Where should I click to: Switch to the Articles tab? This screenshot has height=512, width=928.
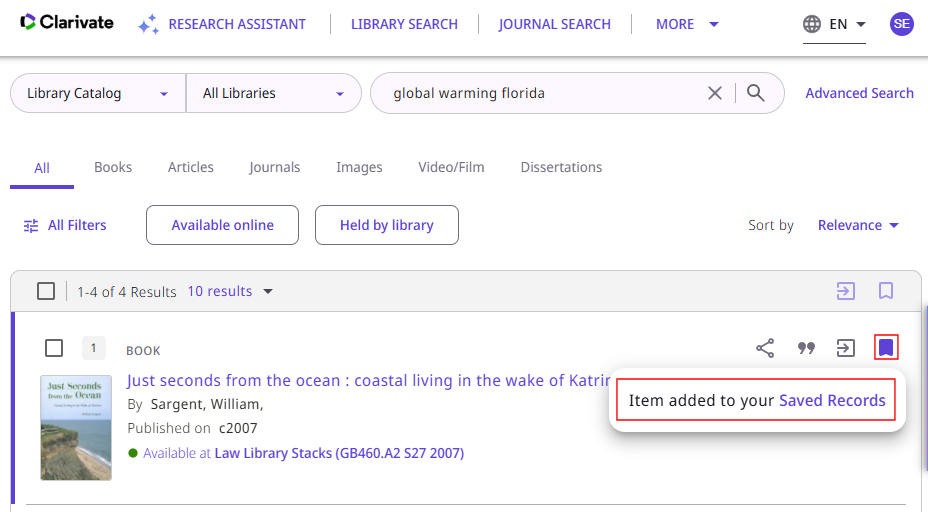(x=190, y=167)
